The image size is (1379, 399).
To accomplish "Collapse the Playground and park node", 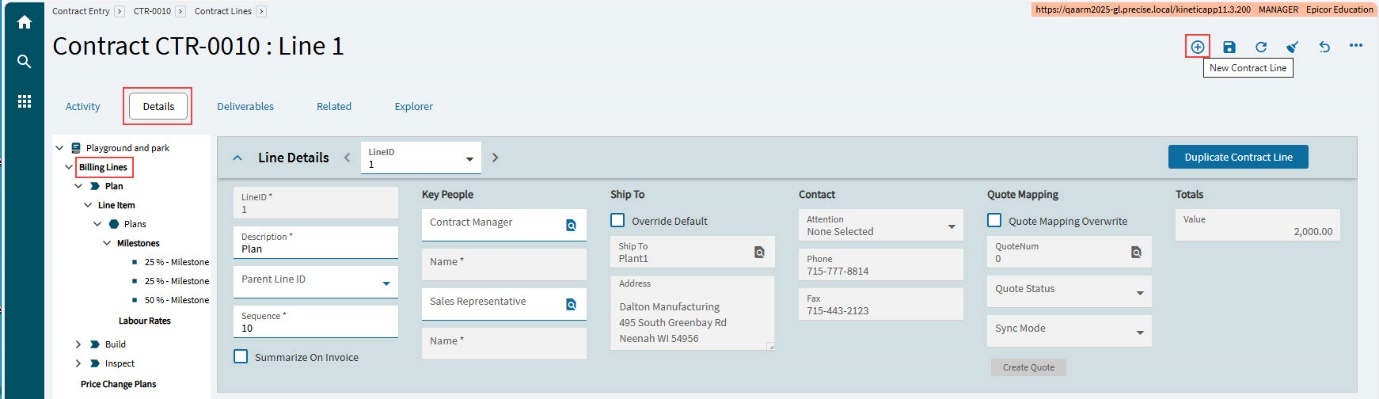I will [x=60, y=148].
